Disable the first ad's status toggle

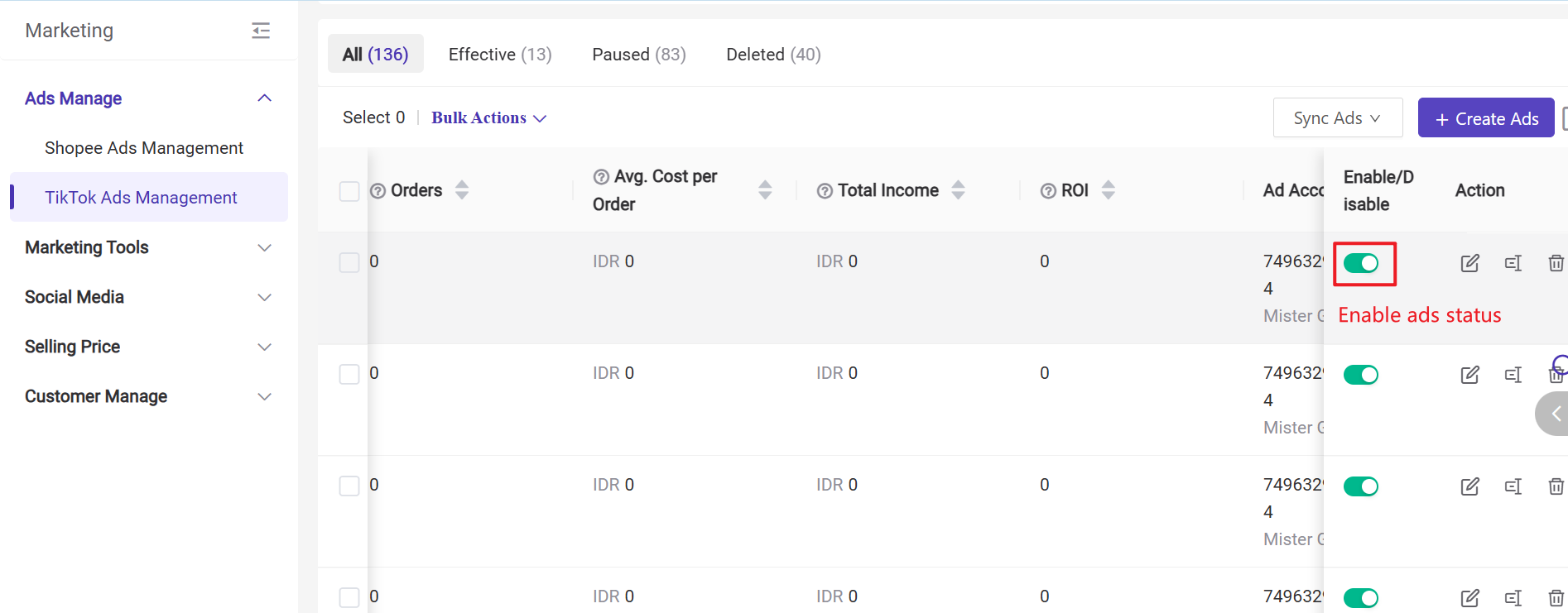(1360, 263)
